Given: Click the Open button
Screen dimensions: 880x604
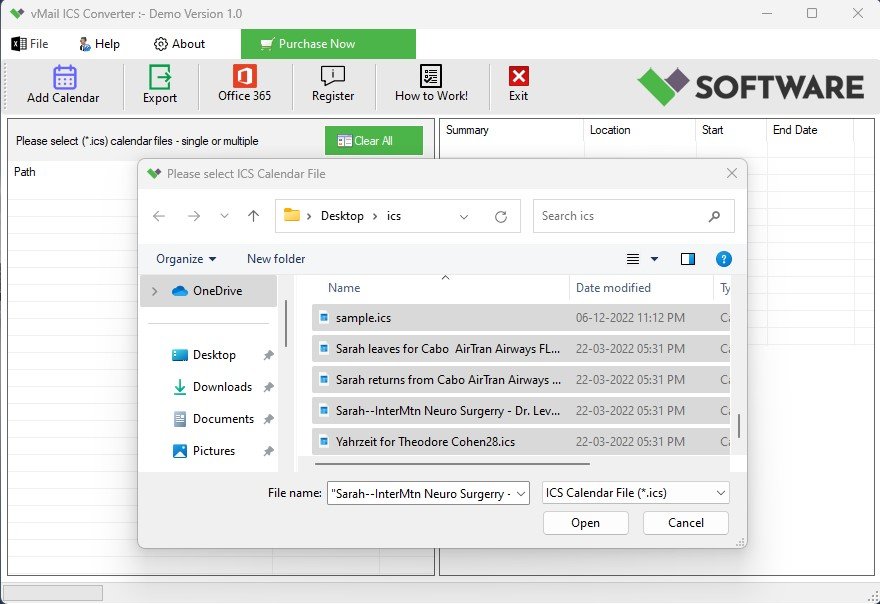Looking at the screenshot, I should point(585,523).
